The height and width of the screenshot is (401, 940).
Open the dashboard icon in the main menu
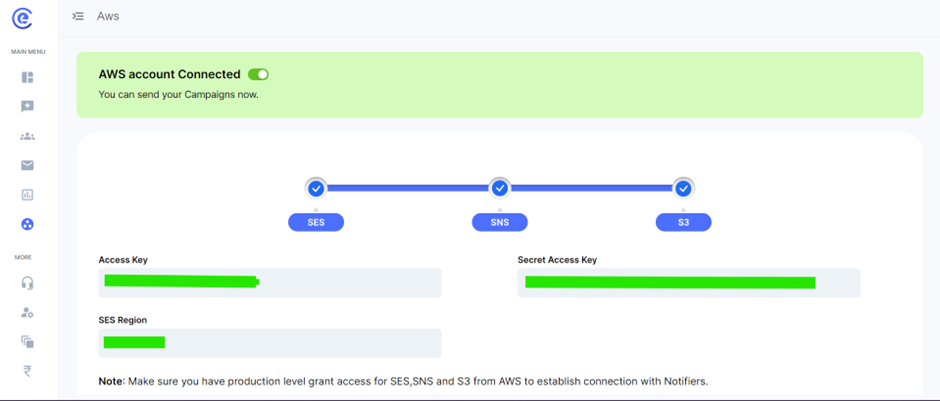point(27,77)
